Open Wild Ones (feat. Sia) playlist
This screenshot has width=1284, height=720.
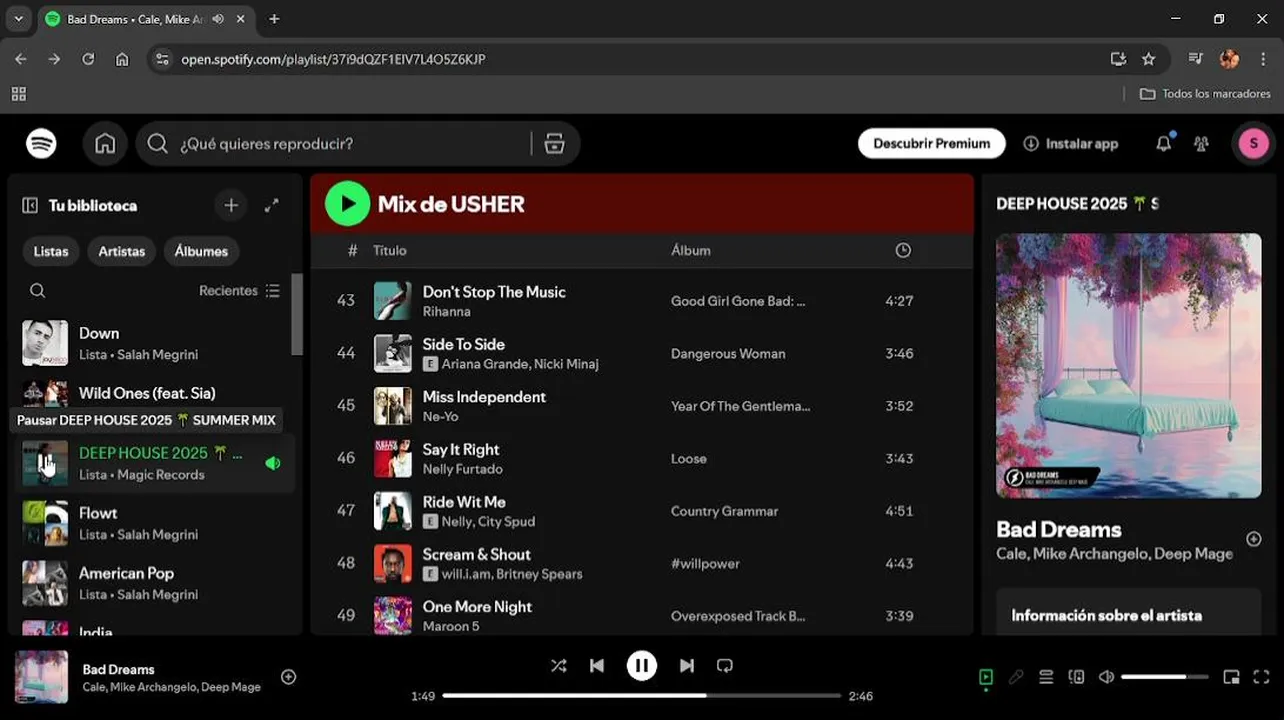coord(157,393)
